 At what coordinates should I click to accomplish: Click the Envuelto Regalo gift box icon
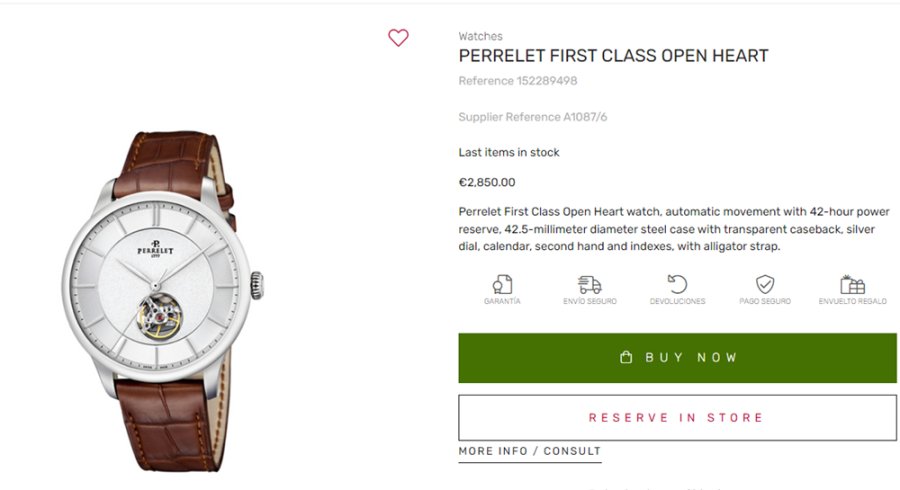coord(852,284)
